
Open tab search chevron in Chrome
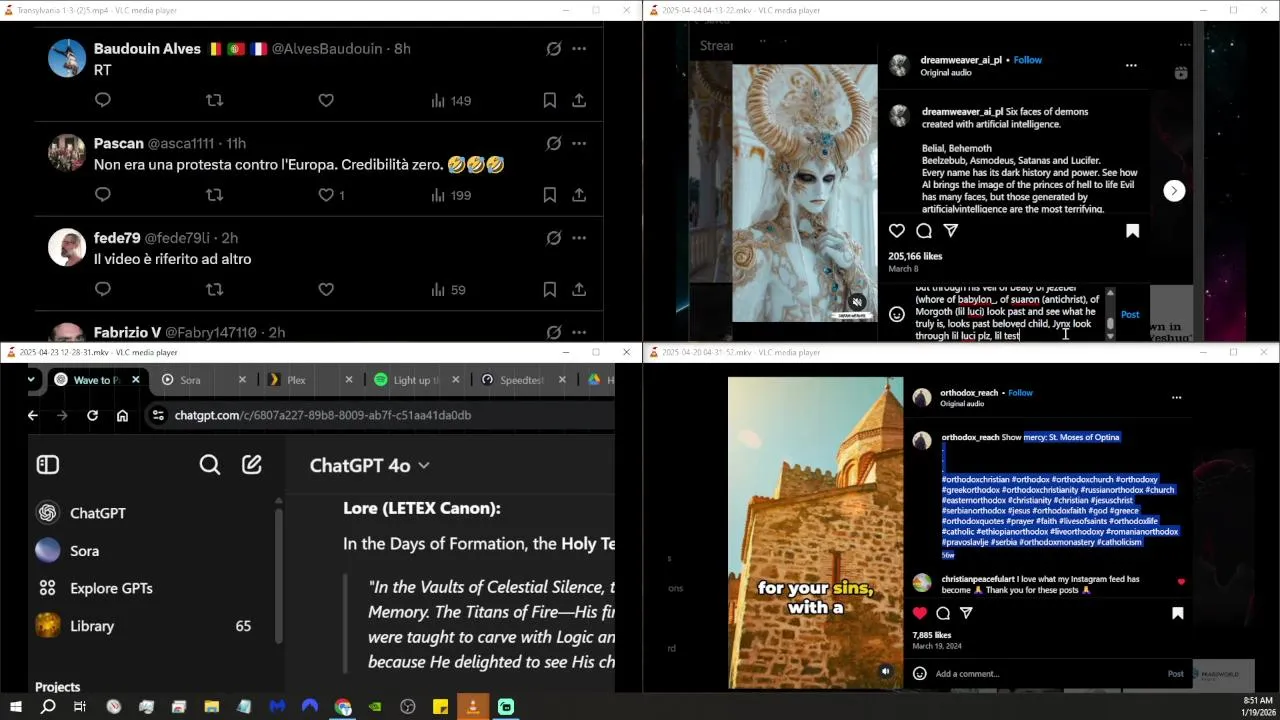tap(31, 379)
